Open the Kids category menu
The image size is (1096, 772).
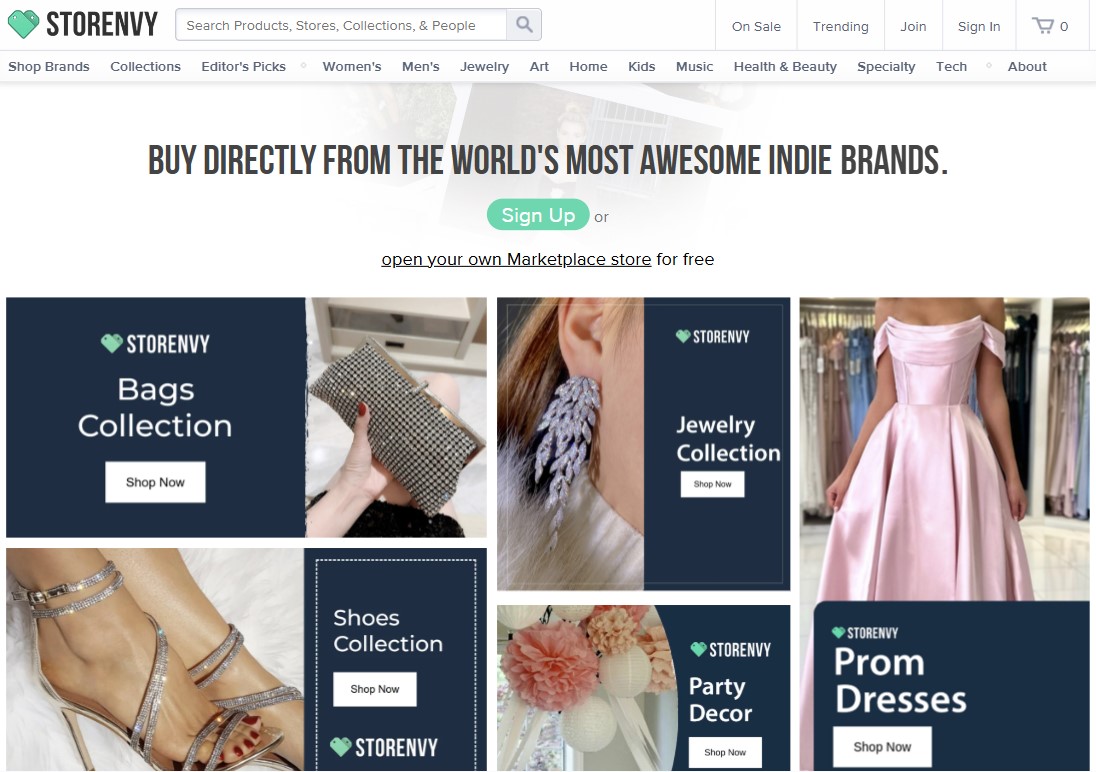tap(641, 66)
